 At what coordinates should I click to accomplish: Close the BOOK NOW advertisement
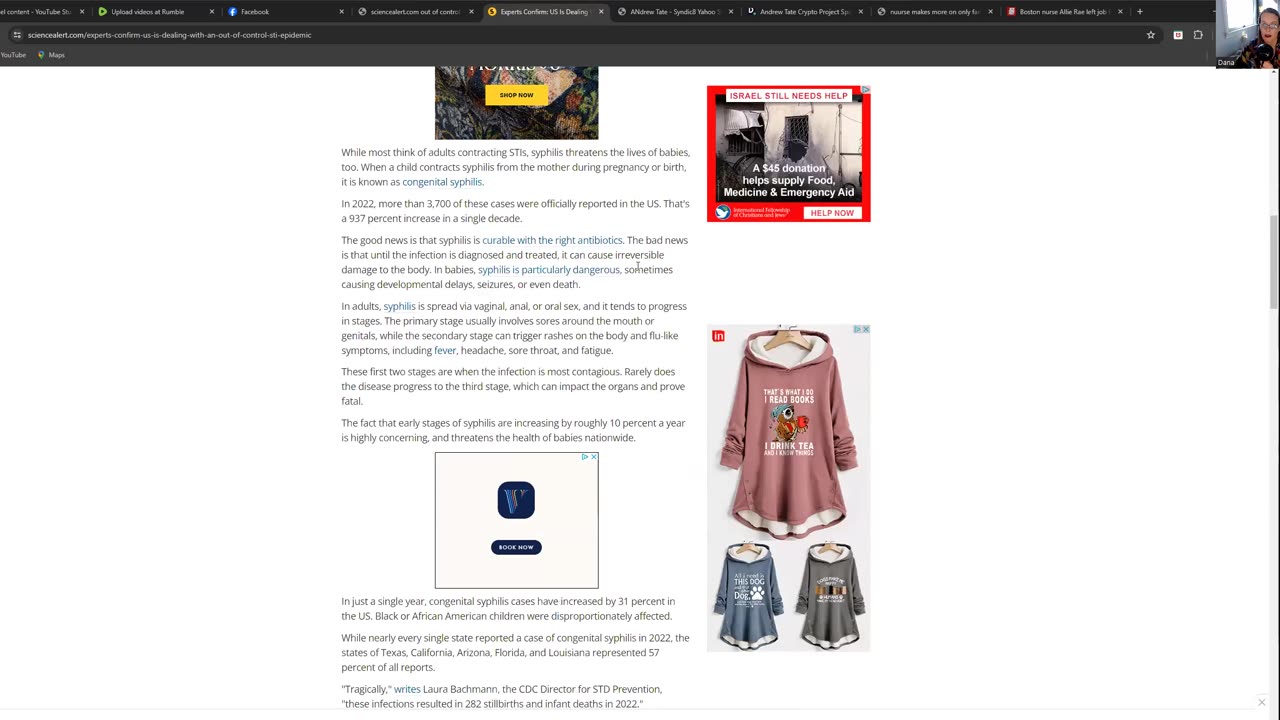[594, 457]
